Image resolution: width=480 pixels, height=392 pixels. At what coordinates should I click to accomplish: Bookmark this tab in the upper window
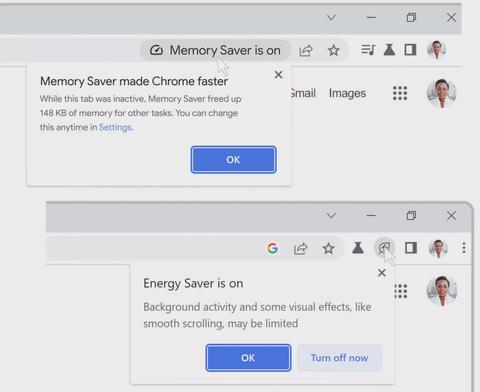point(333,50)
